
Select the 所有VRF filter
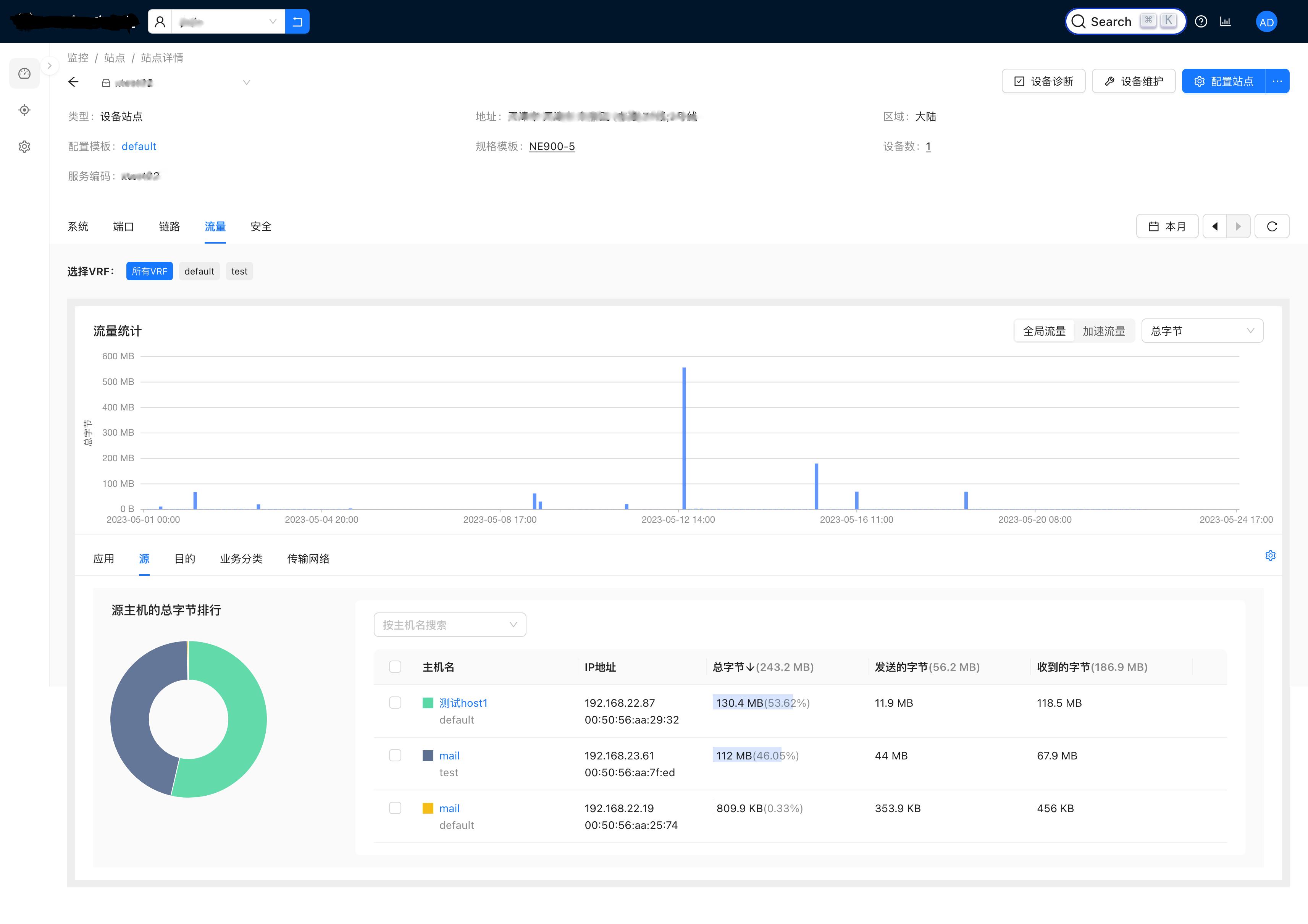tap(149, 271)
